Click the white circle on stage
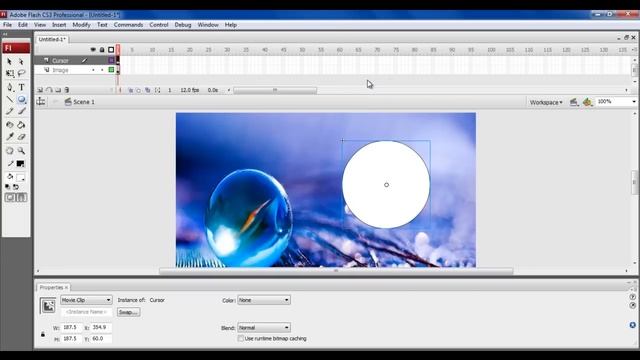640x360 pixels. [x=386, y=184]
